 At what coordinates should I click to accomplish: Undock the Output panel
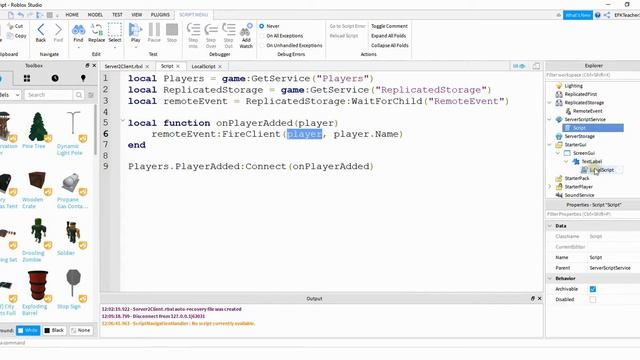533,299
